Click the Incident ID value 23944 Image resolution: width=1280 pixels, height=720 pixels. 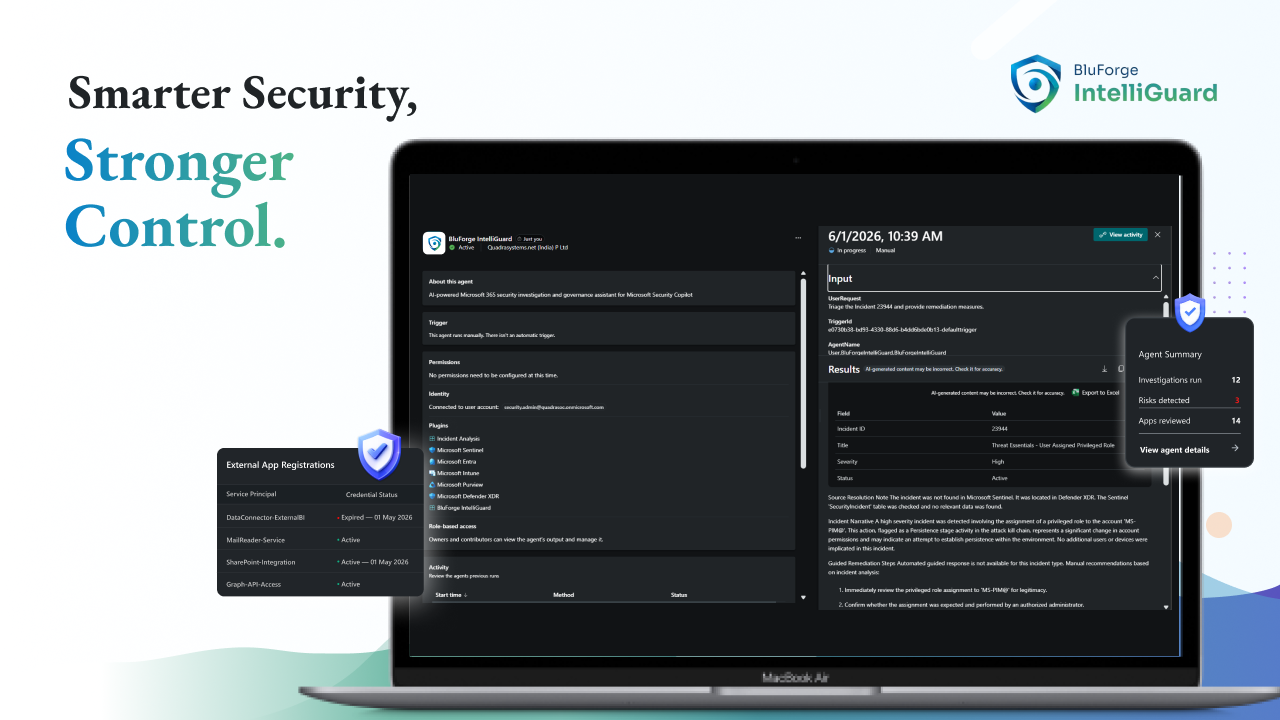pyautogui.click(x=1000, y=428)
